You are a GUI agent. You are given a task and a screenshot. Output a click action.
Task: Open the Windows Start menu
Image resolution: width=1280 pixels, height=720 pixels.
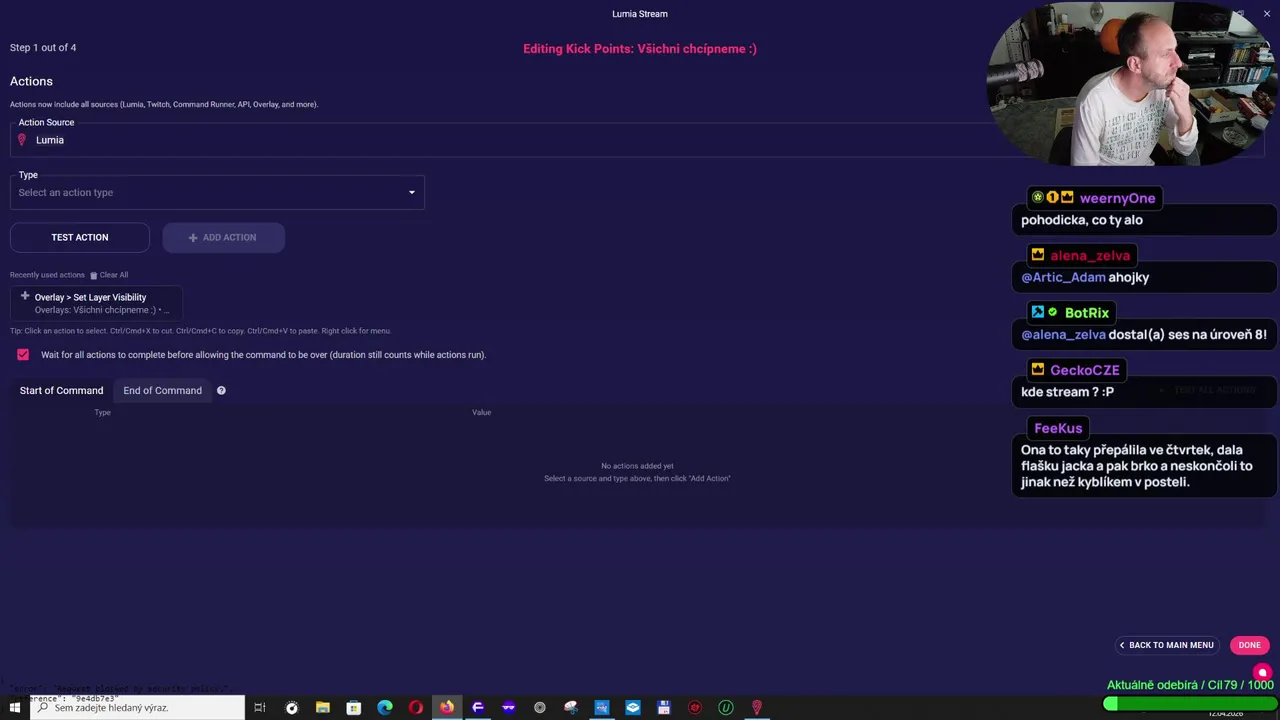pyautogui.click(x=15, y=707)
